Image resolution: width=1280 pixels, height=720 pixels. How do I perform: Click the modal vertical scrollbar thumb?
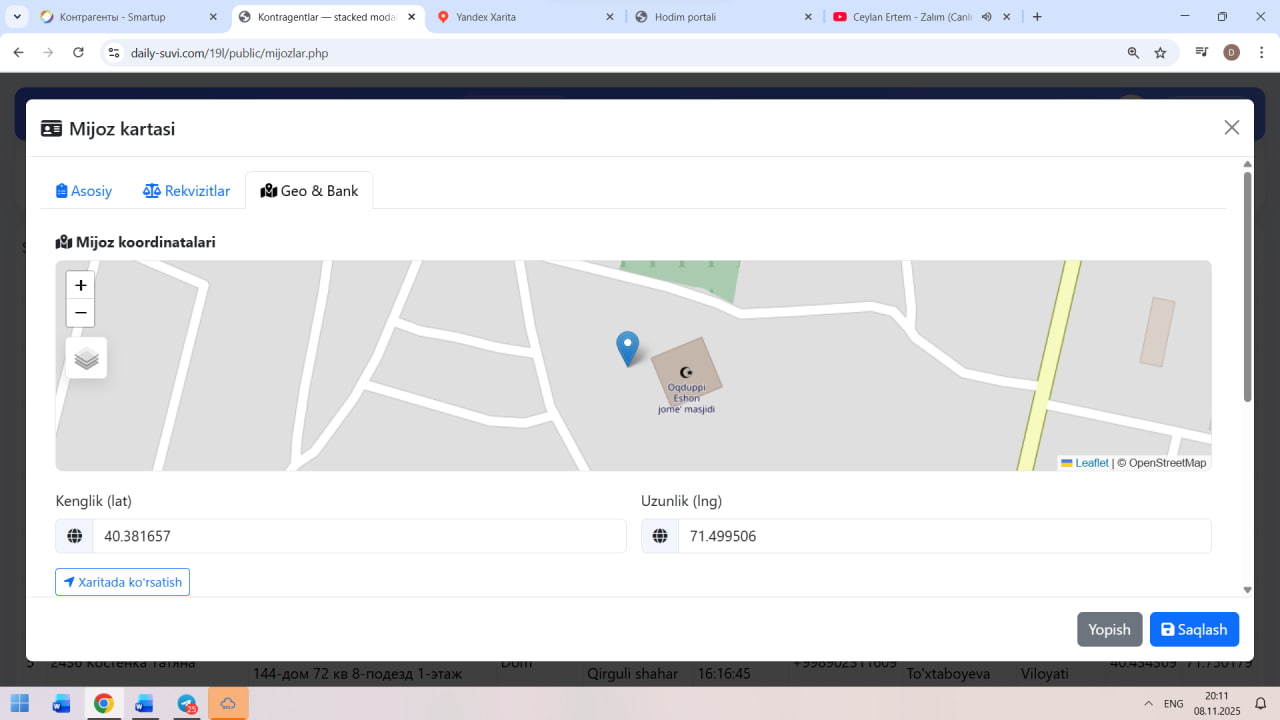pos(1247,287)
